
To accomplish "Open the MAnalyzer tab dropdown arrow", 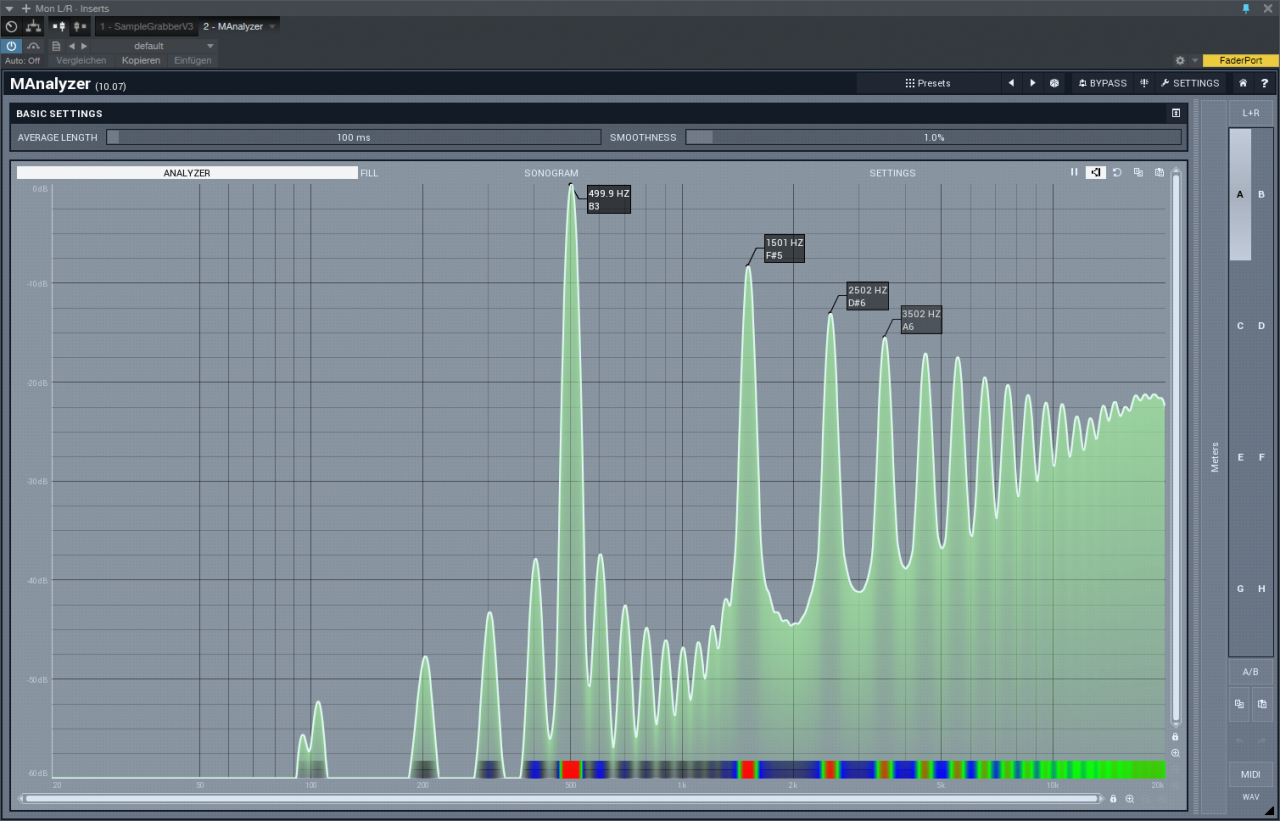I will click(x=273, y=27).
